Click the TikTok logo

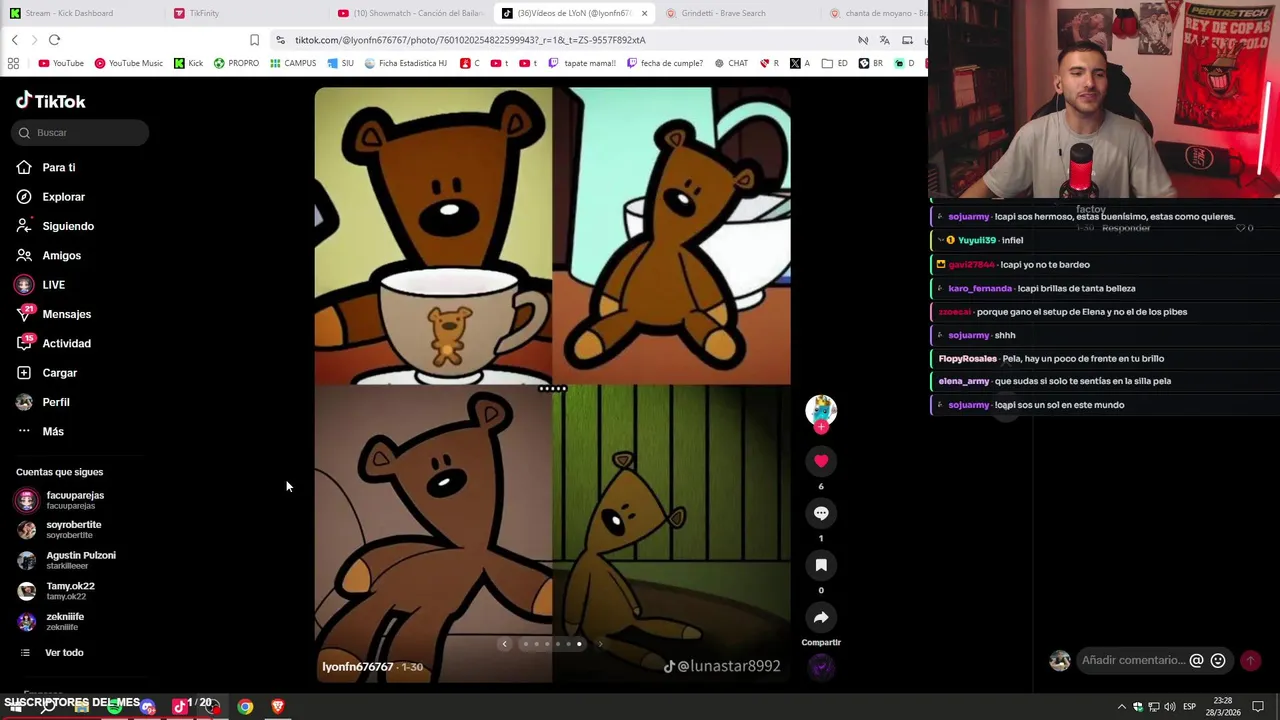tap(51, 101)
